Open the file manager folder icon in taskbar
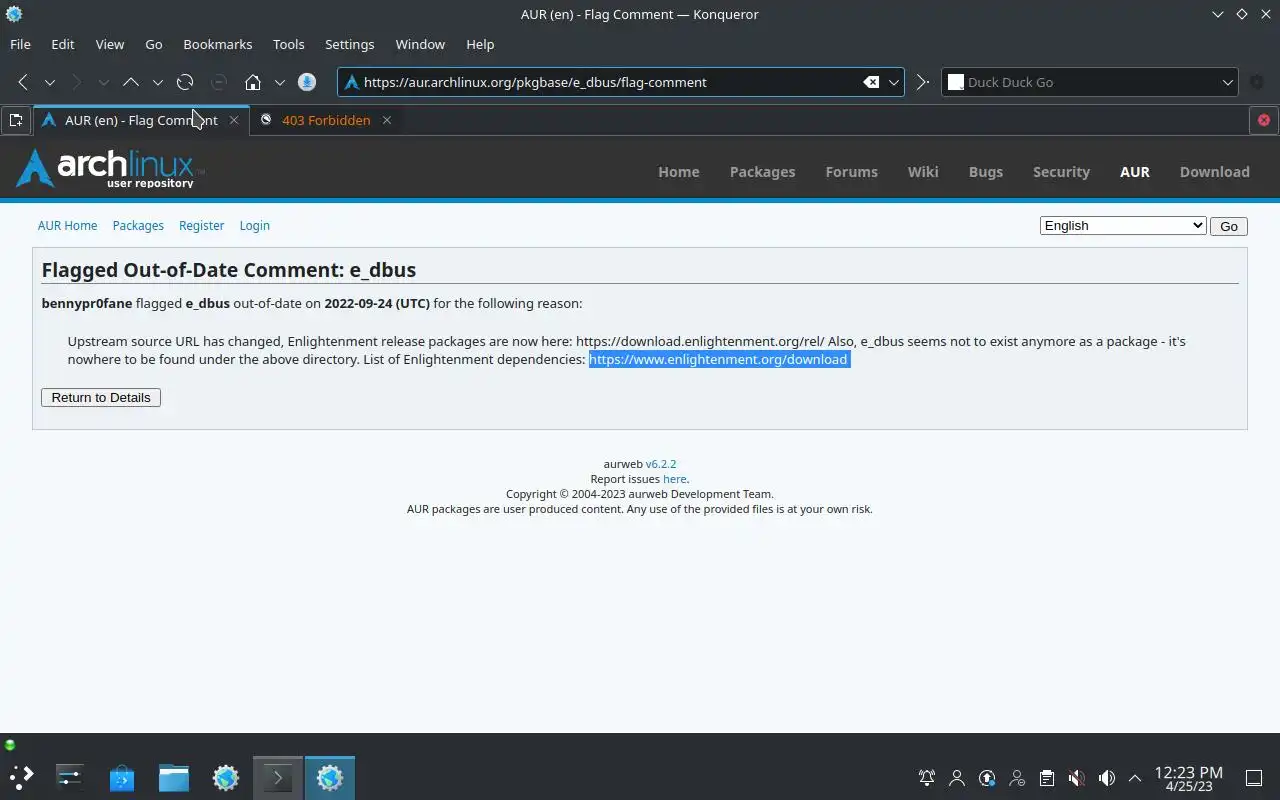1280x800 pixels. (x=174, y=777)
